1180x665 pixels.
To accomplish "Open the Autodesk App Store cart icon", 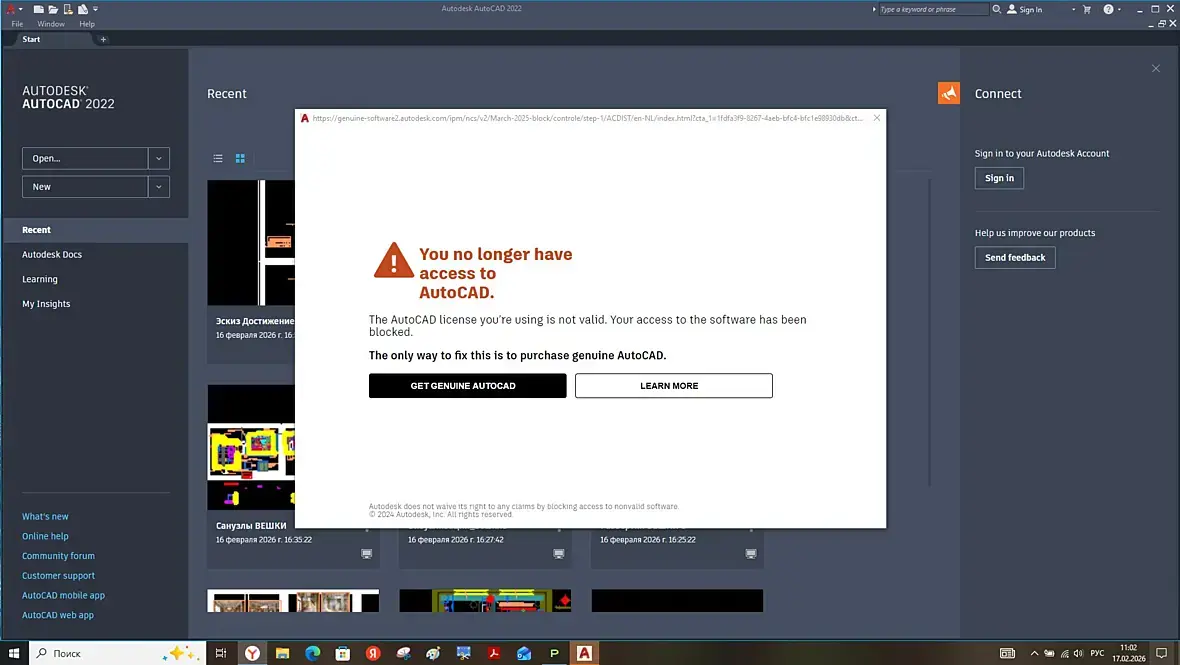I will (x=1087, y=9).
